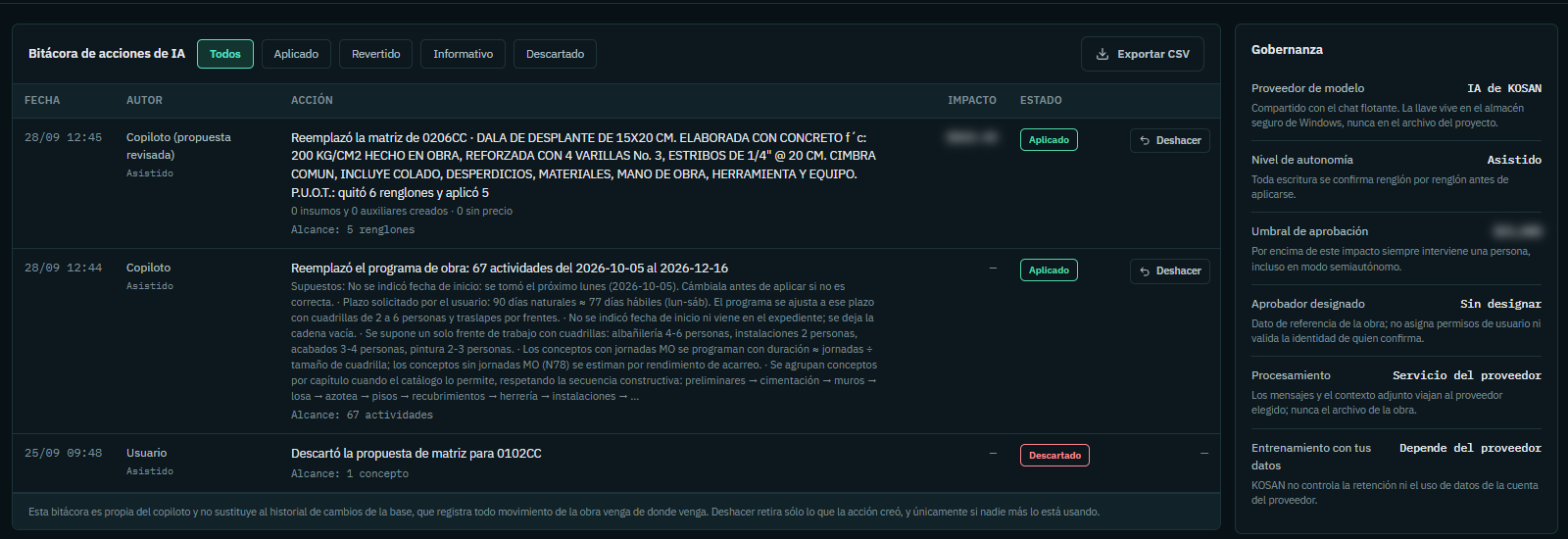
Task: Click 'Asistido' autonomy level value
Action: 1514,160
